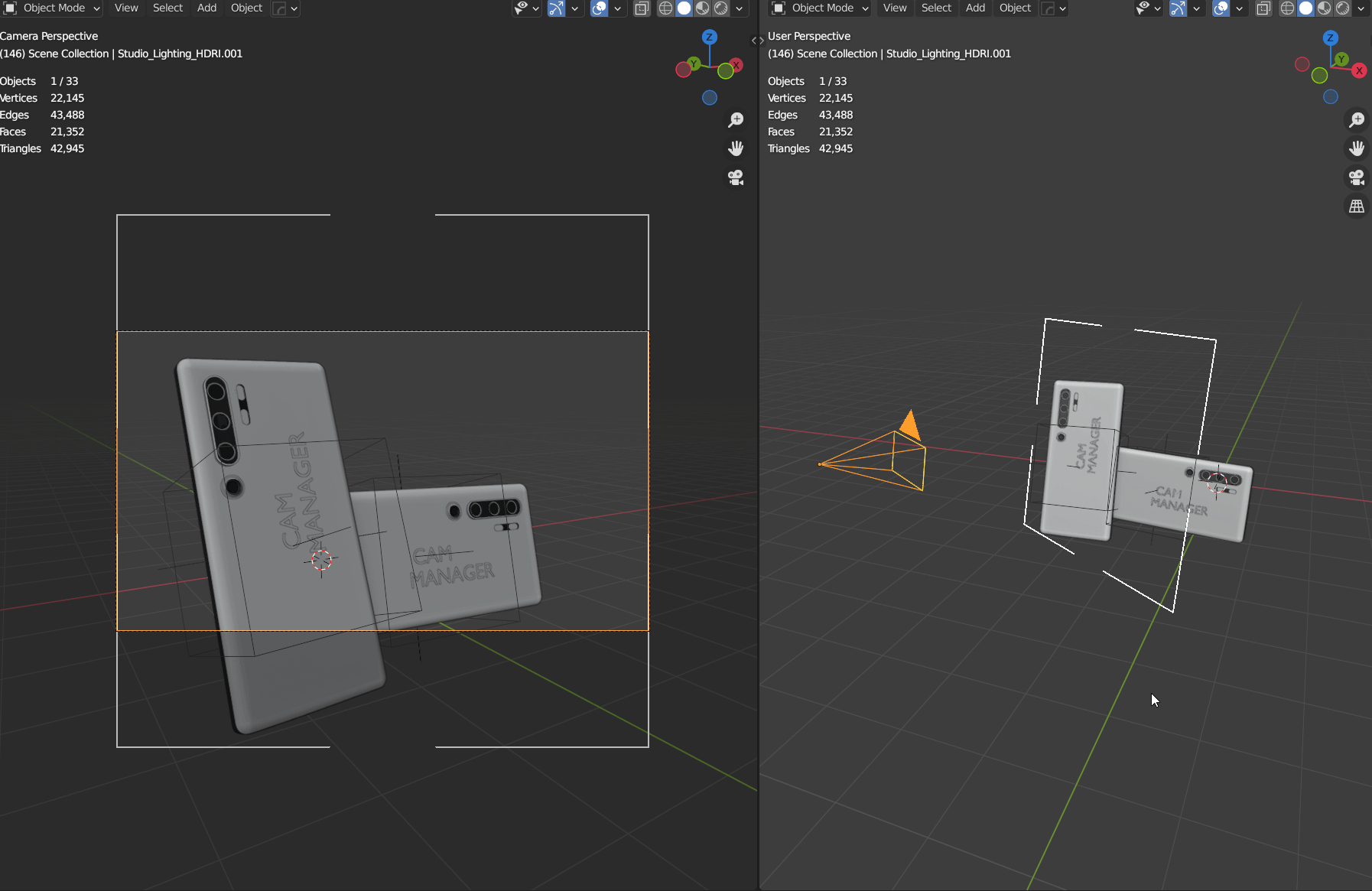Click blue Z axis on left viewport gizmo
The width and height of the screenshot is (1372, 891).
(x=710, y=37)
